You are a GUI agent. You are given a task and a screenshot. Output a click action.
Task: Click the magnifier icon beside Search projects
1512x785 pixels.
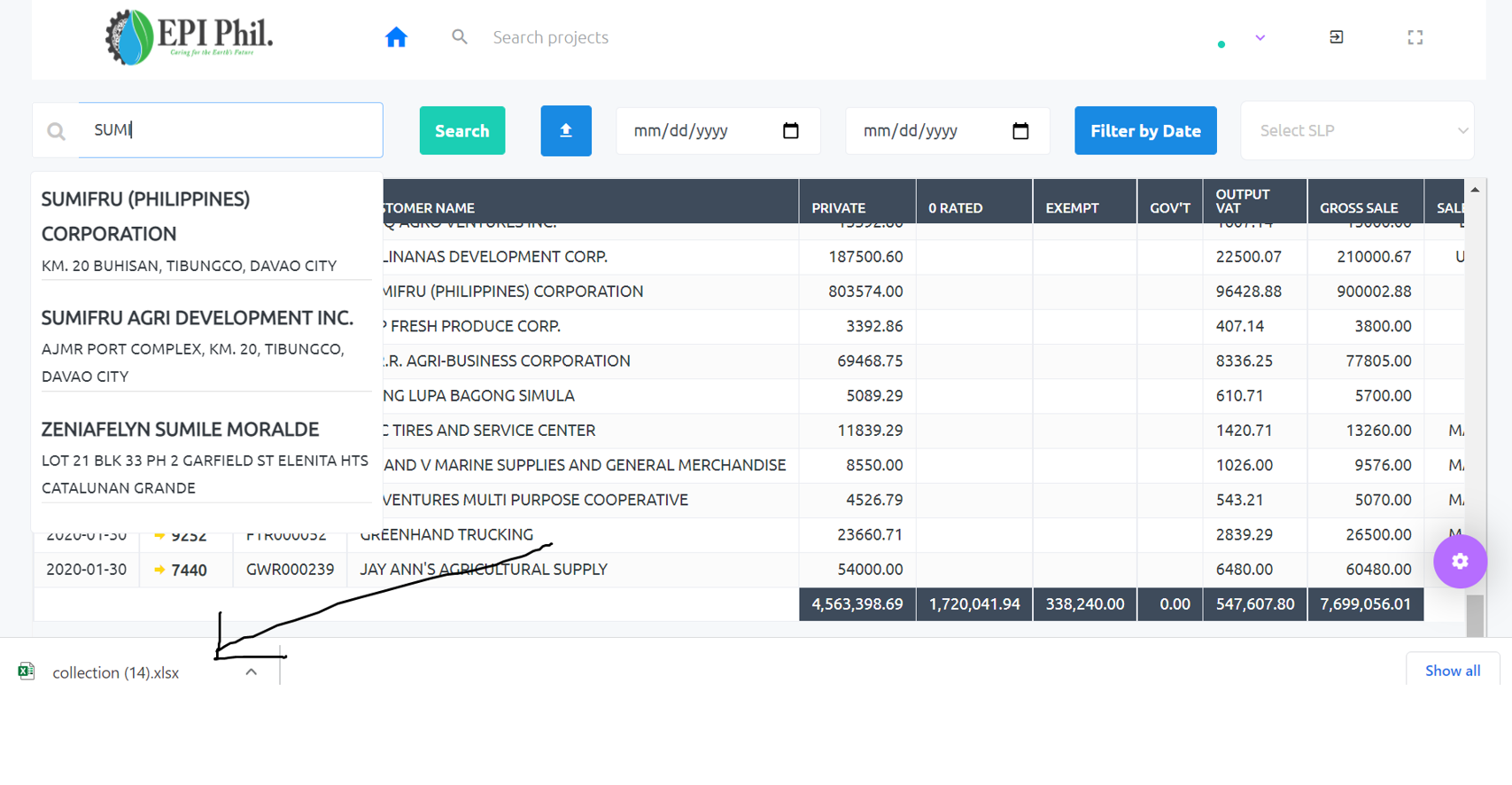(x=459, y=37)
